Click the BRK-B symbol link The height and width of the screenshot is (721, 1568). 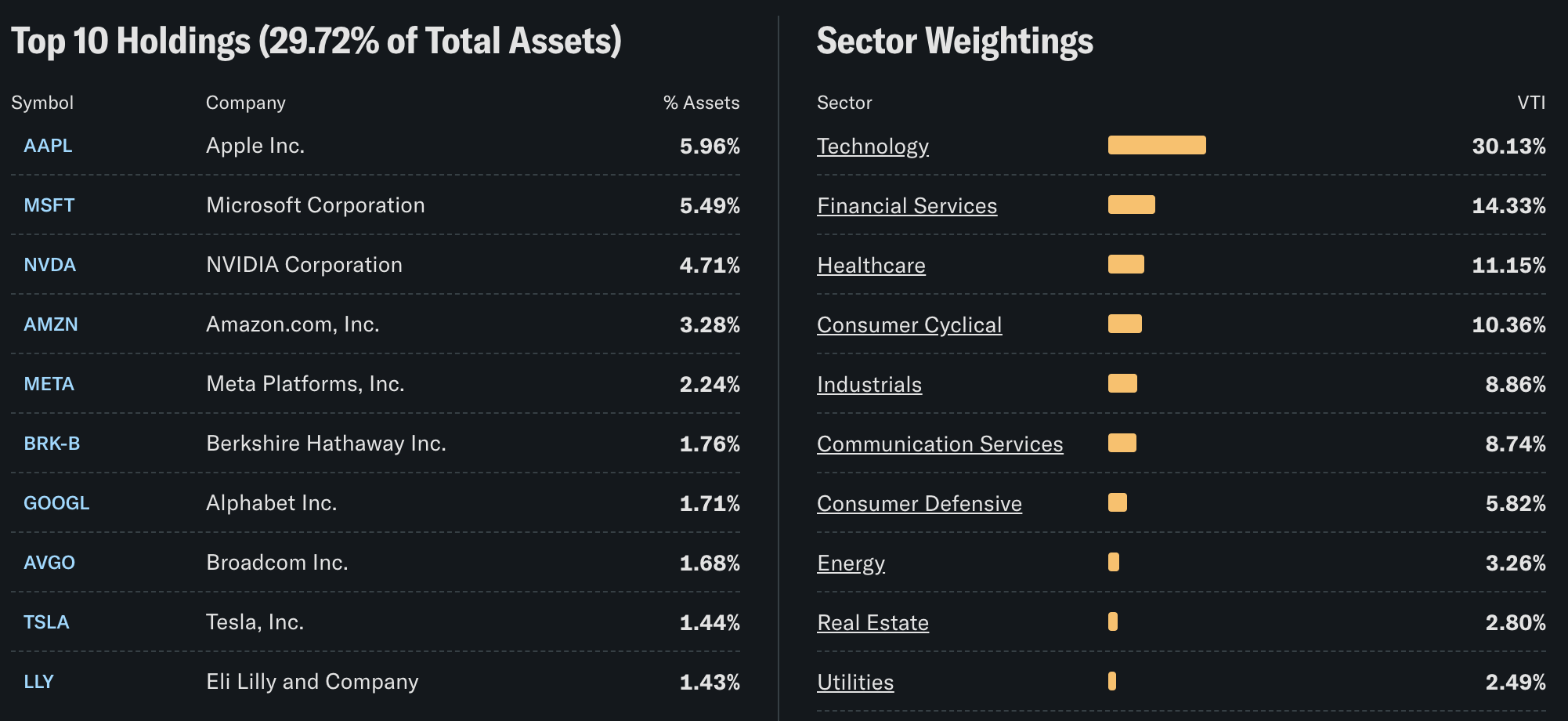tap(52, 444)
